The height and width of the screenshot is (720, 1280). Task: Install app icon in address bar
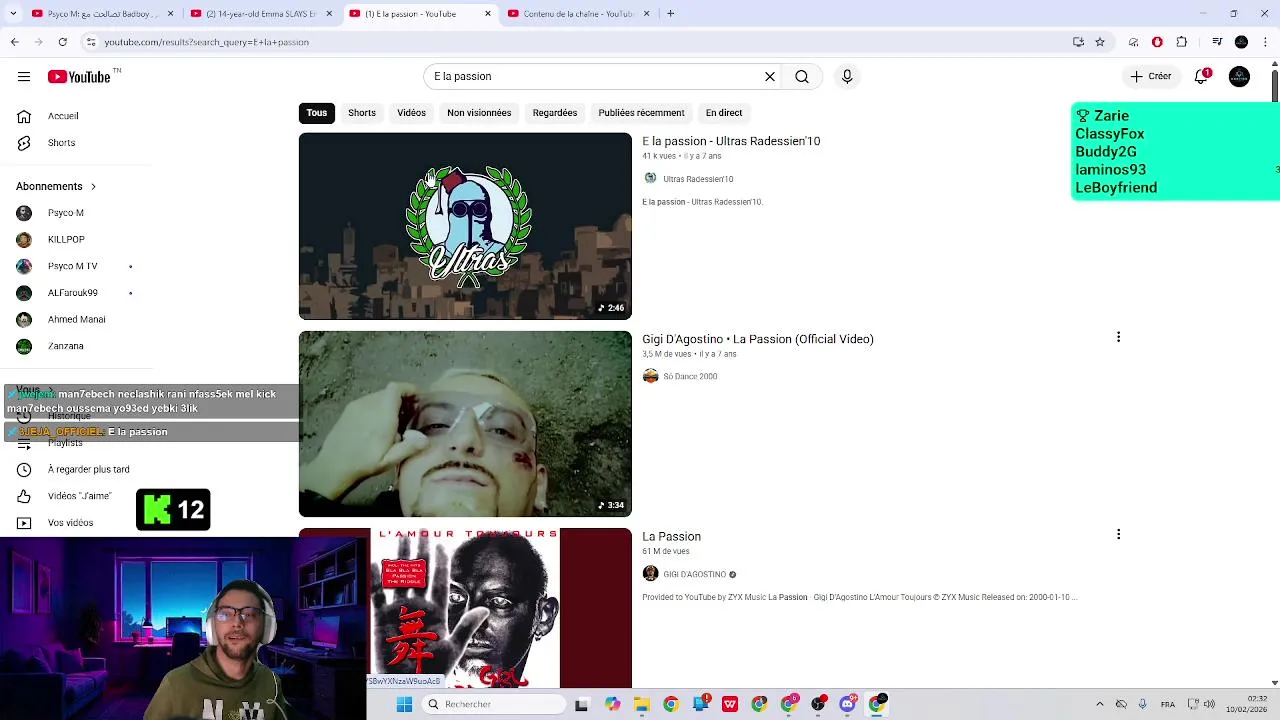tap(1078, 42)
